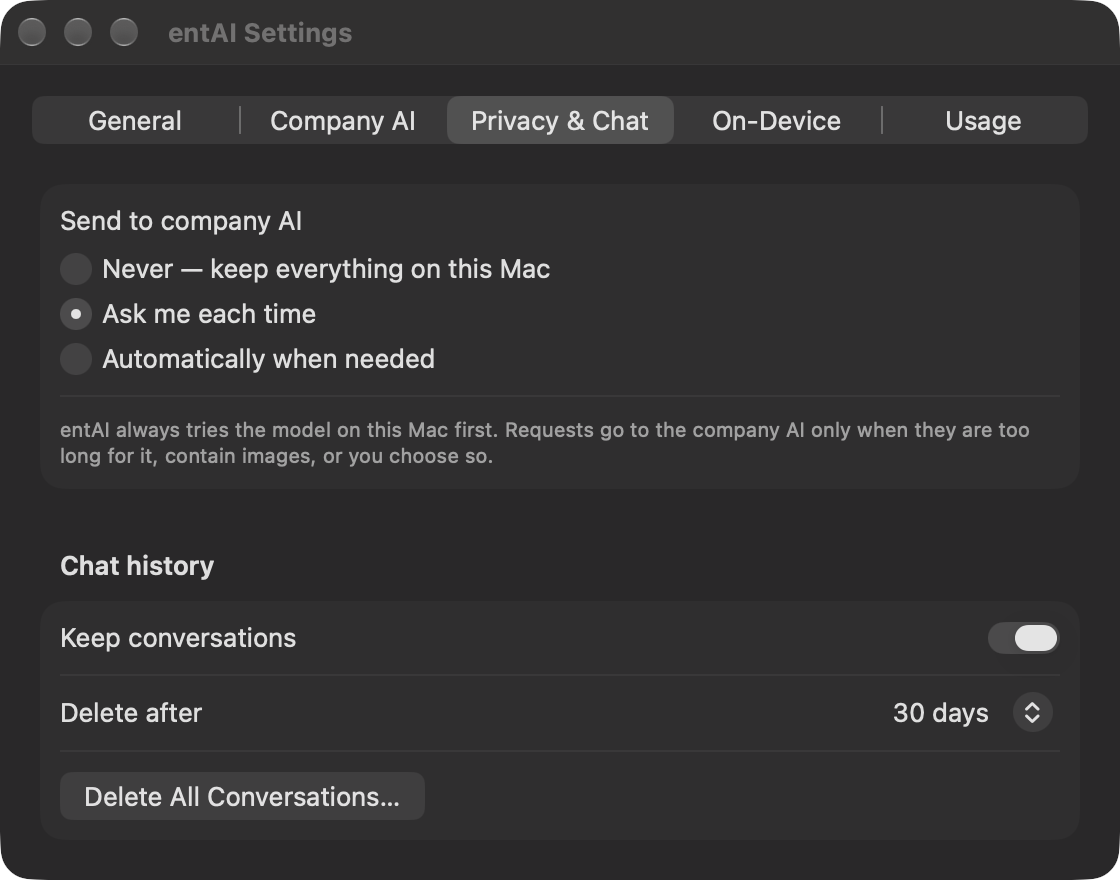Select the Privacy & Chat tab
The image size is (1120, 880).
point(560,121)
